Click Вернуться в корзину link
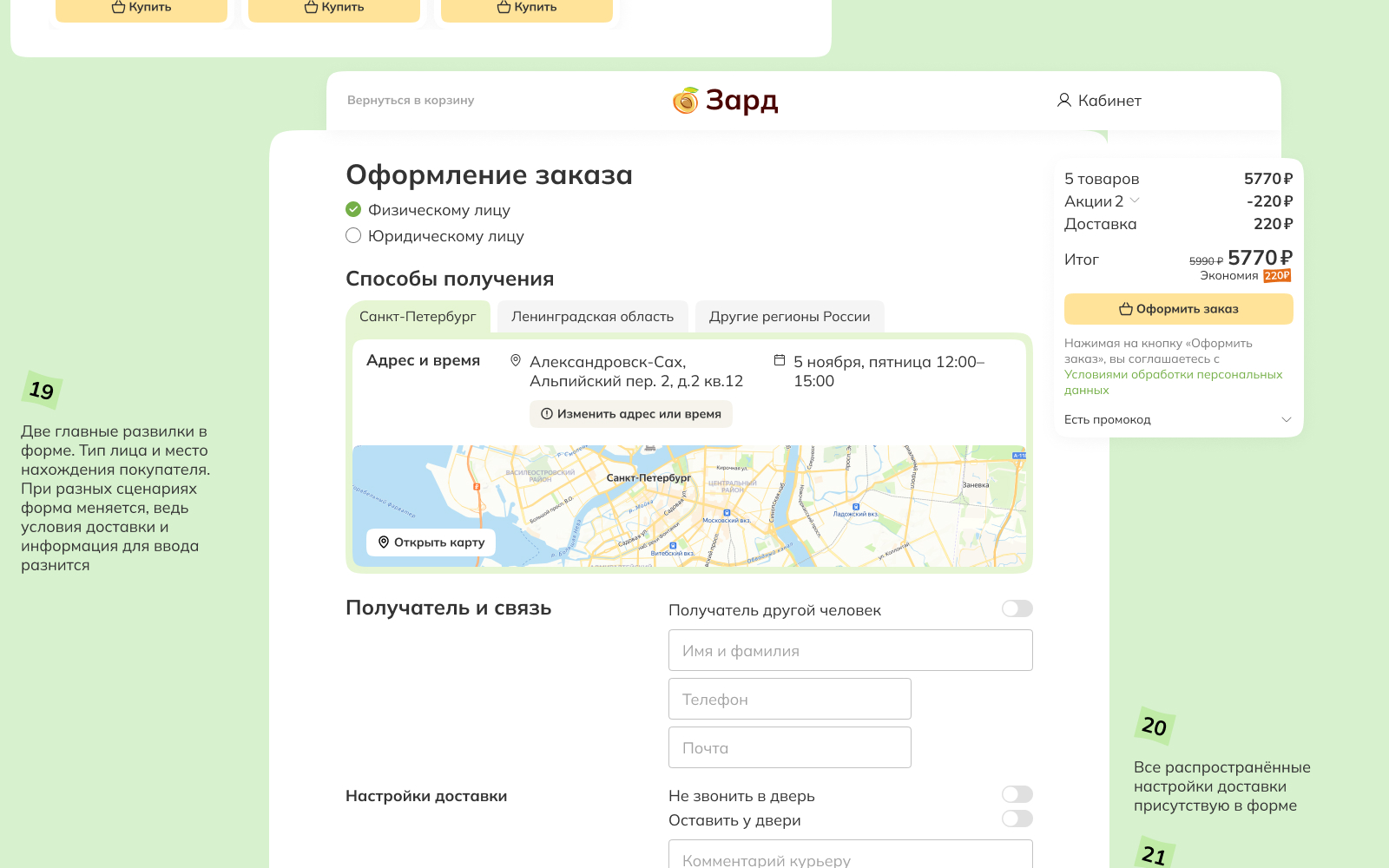 coord(410,101)
